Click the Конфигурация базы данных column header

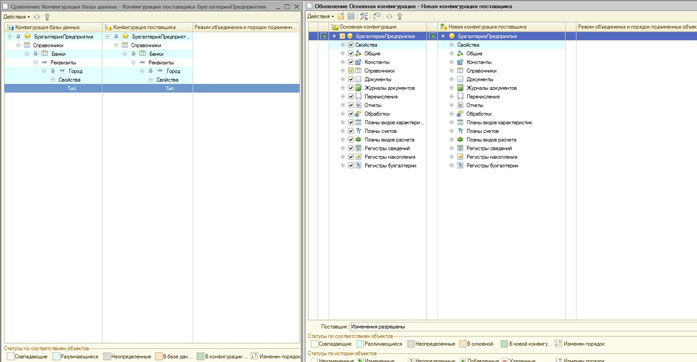pyautogui.click(x=53, y=27)
